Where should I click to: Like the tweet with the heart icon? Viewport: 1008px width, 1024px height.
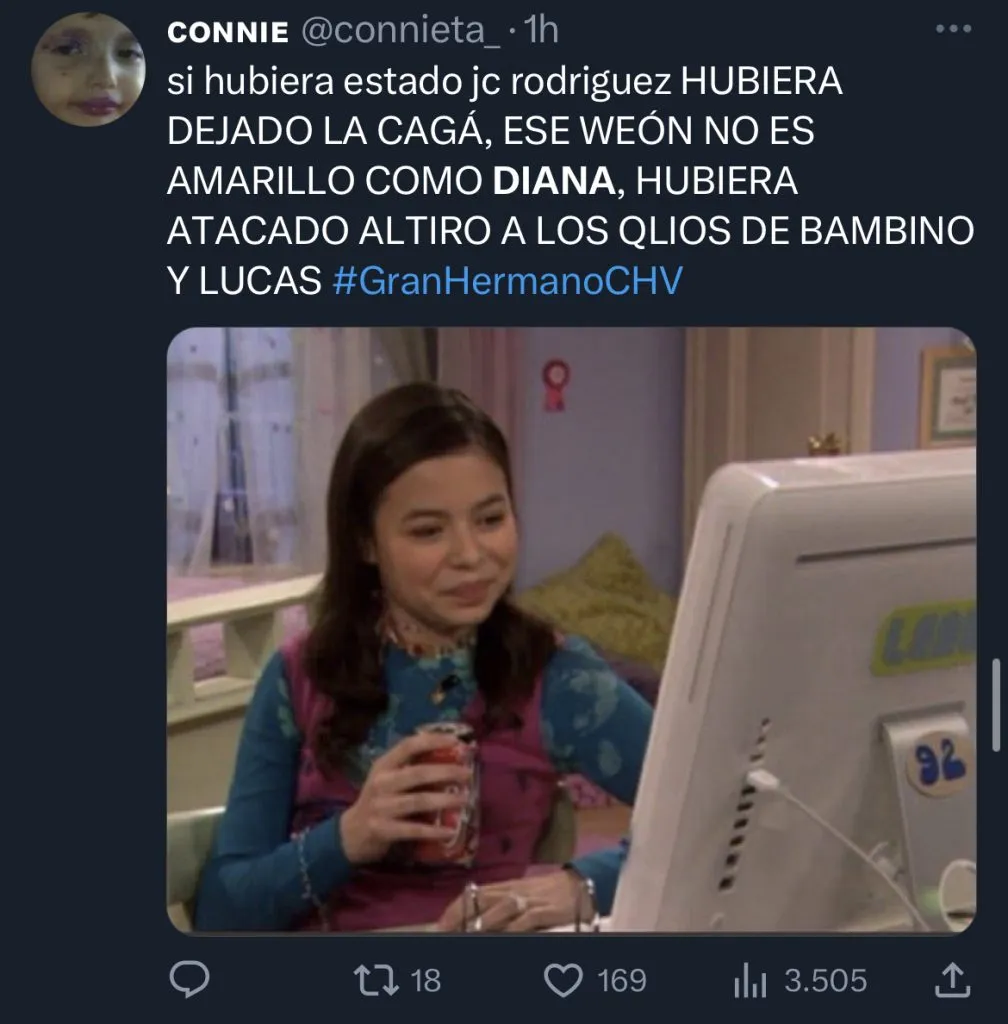tap(563, 981)
